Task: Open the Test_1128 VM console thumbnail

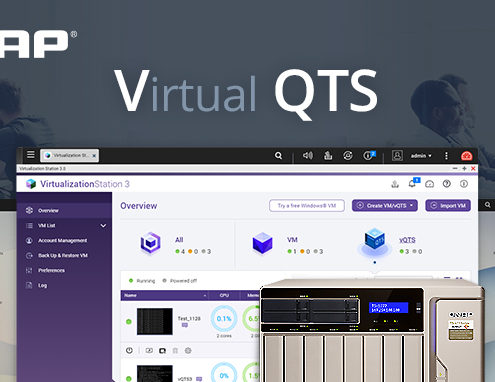Action: (155, 321)
